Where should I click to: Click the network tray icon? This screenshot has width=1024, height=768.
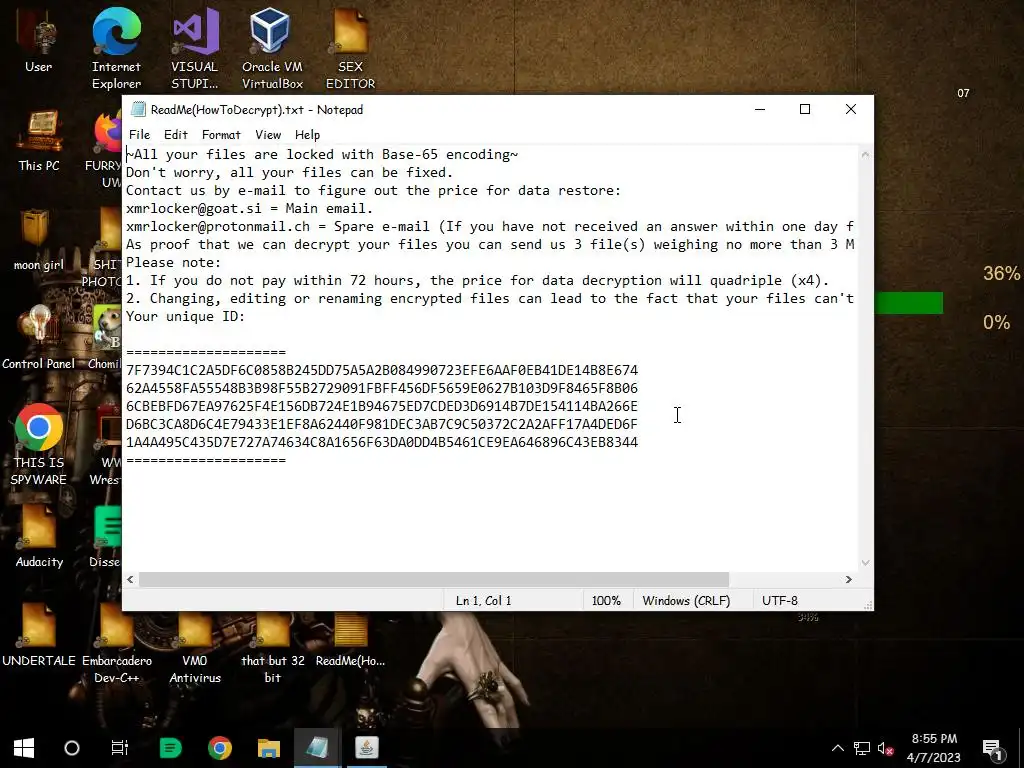(861, 748)
